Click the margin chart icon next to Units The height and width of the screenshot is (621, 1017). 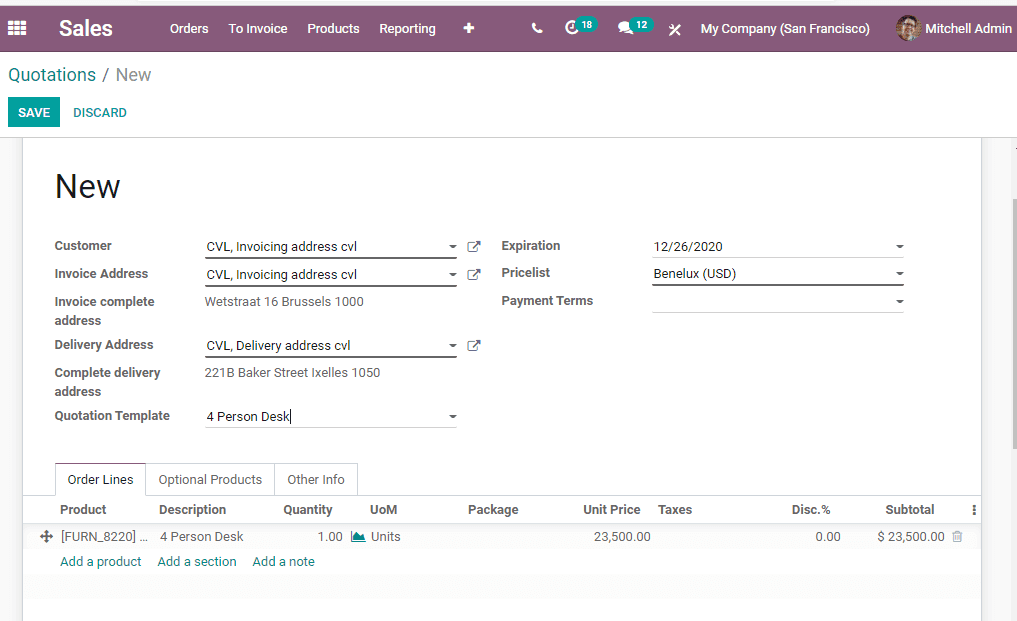pos(359,536)
